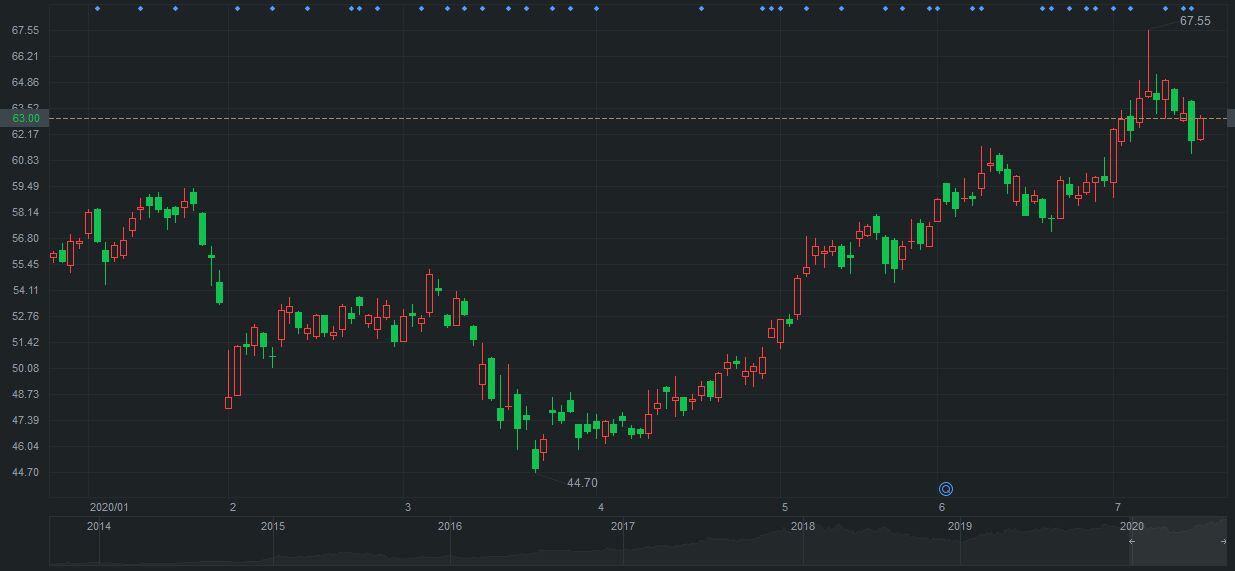Click the blue circular event icon near June

946,489
